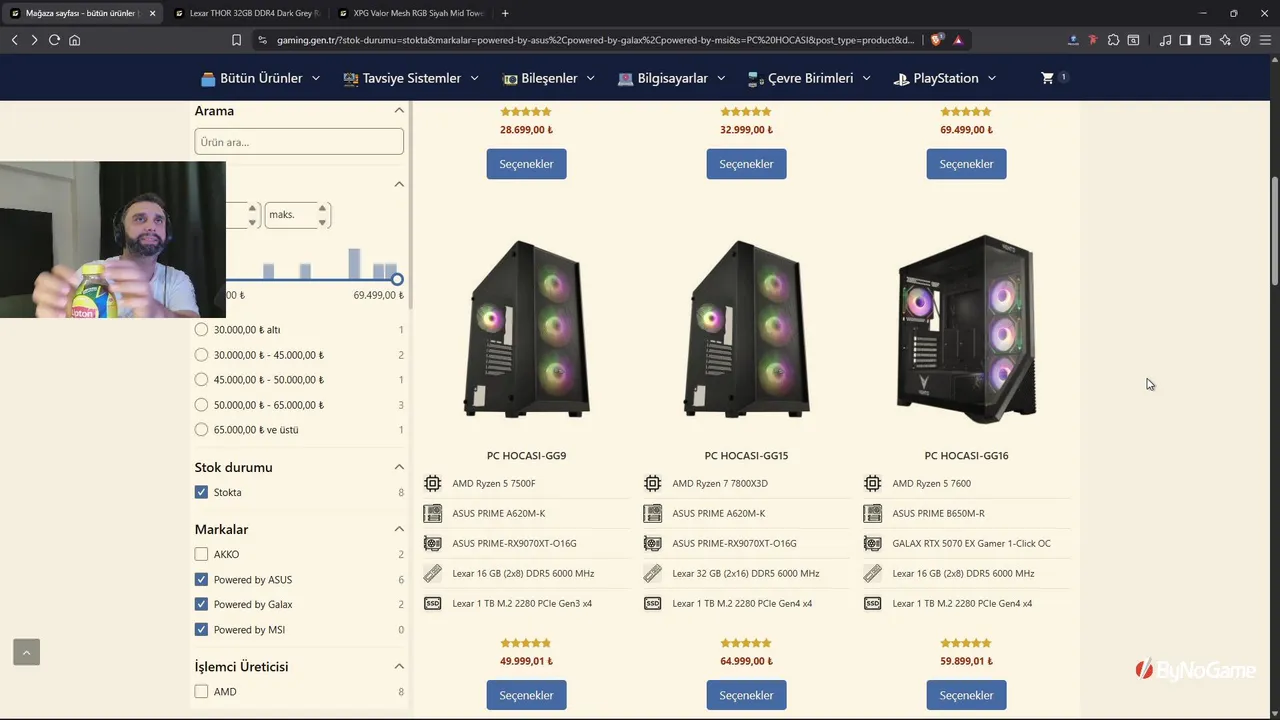Uncheck the Stokta checkbox
Screen dimensions: 1280x720
(x=201, y=492)
